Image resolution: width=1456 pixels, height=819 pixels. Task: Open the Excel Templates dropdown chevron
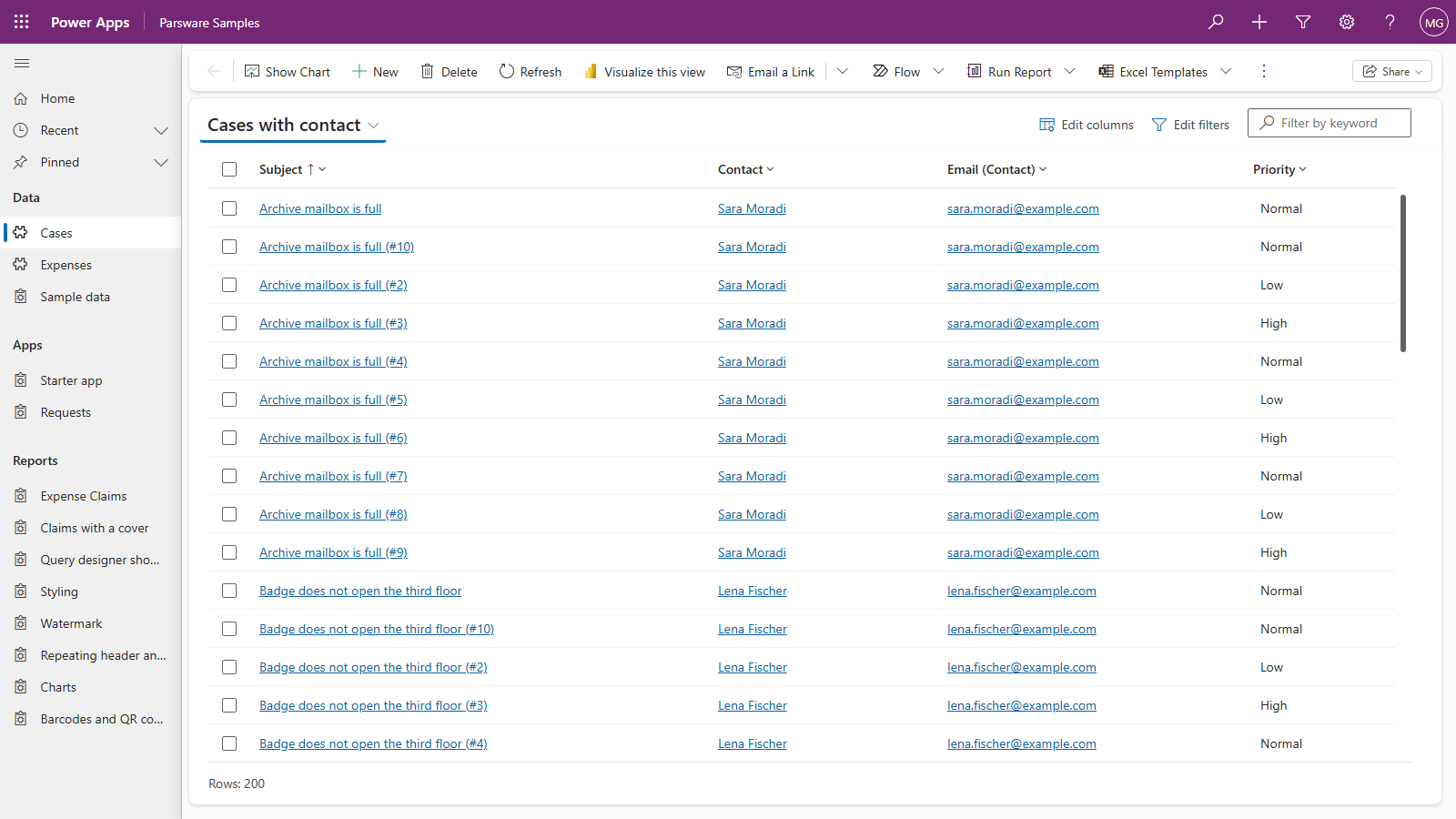pyautogui.click(x=1226, y=71)
